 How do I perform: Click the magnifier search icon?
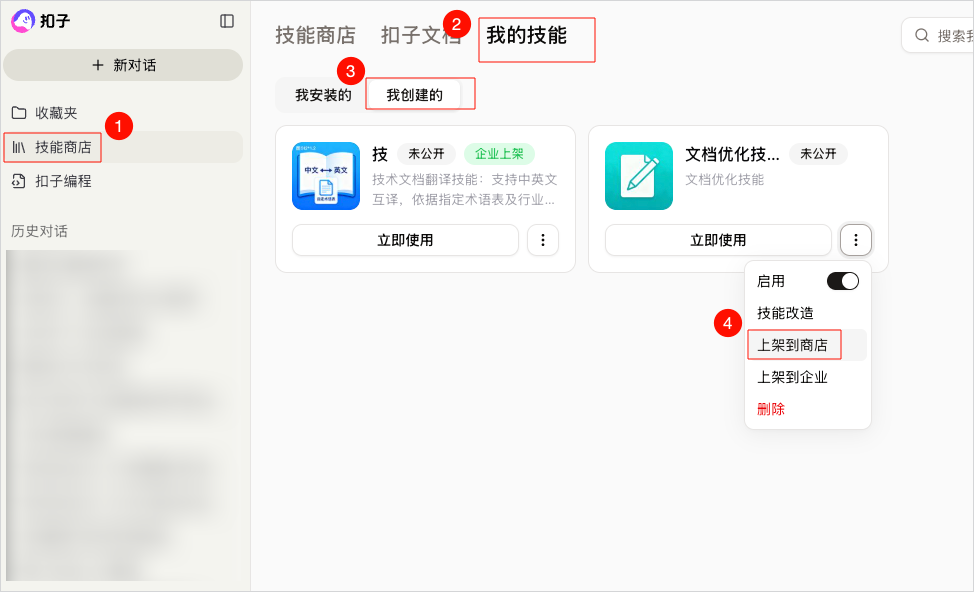click(922, 35)
